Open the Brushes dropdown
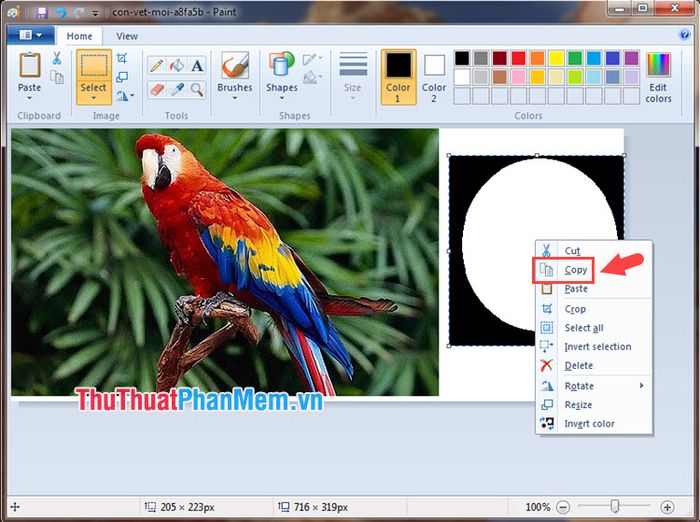 (235, 77)
